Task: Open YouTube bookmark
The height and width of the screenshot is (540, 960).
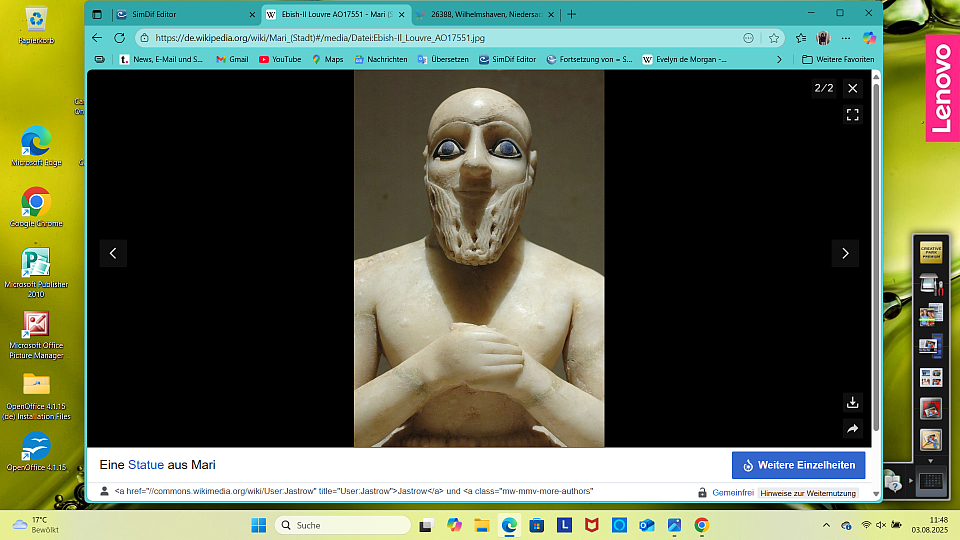Action: point(280,59)
